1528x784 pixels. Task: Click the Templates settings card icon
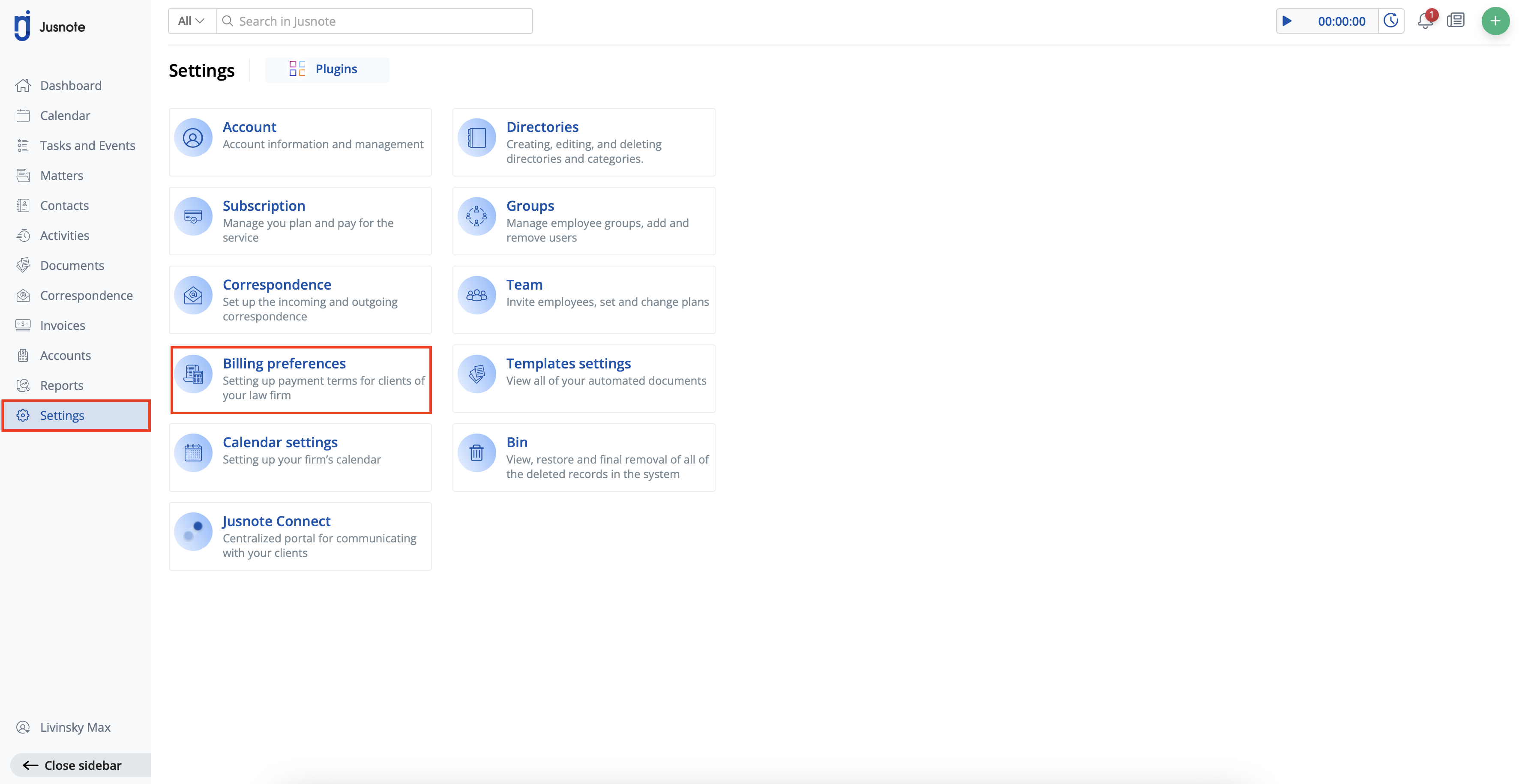[476, 374]
